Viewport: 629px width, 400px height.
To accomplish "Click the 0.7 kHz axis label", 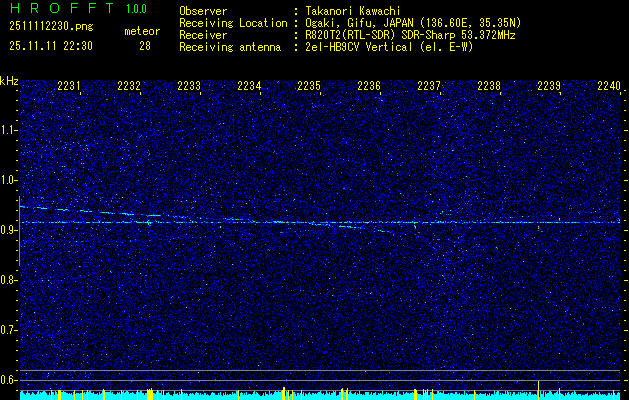I will tap(8, 330).
